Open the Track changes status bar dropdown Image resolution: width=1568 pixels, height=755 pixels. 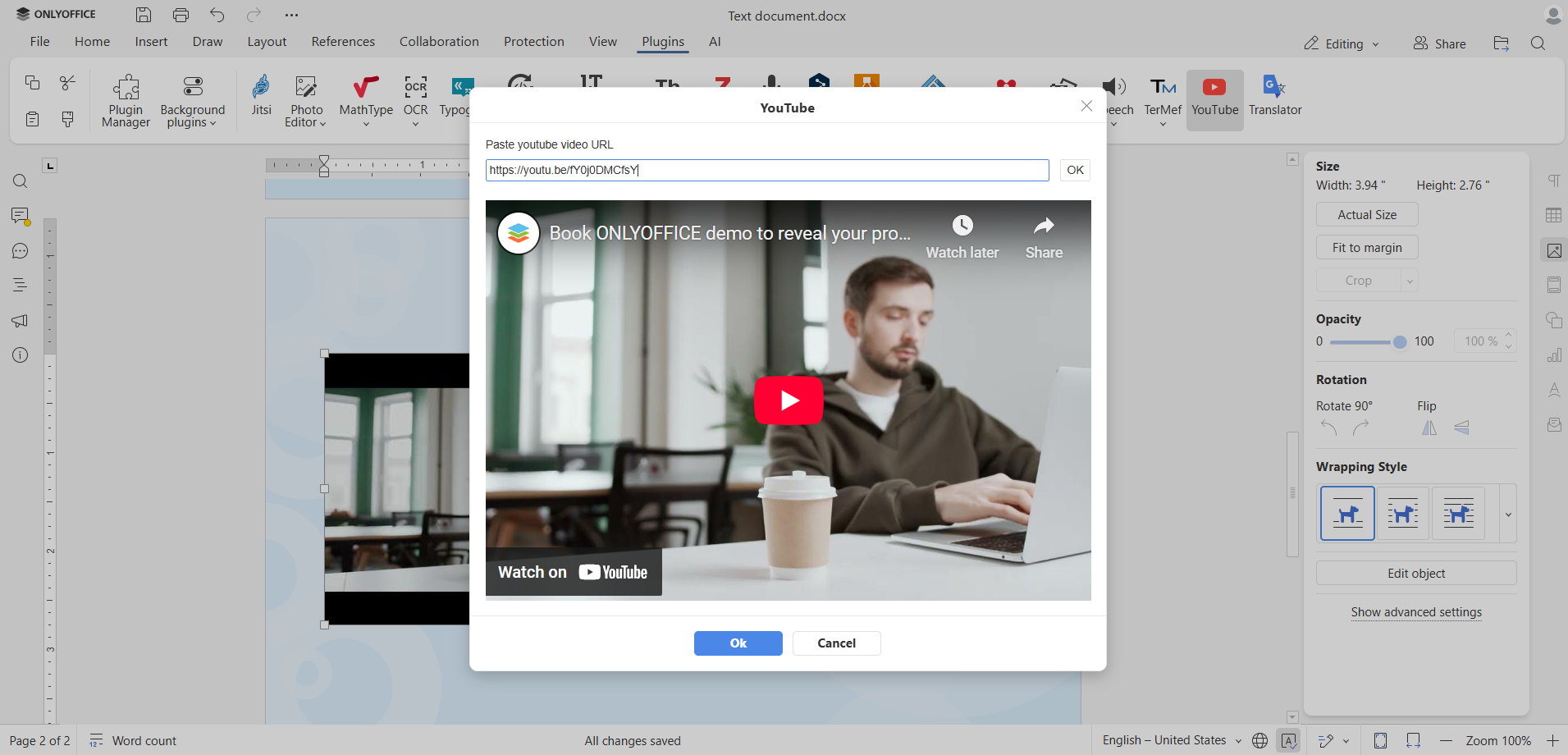click(x=1334, y=740)
